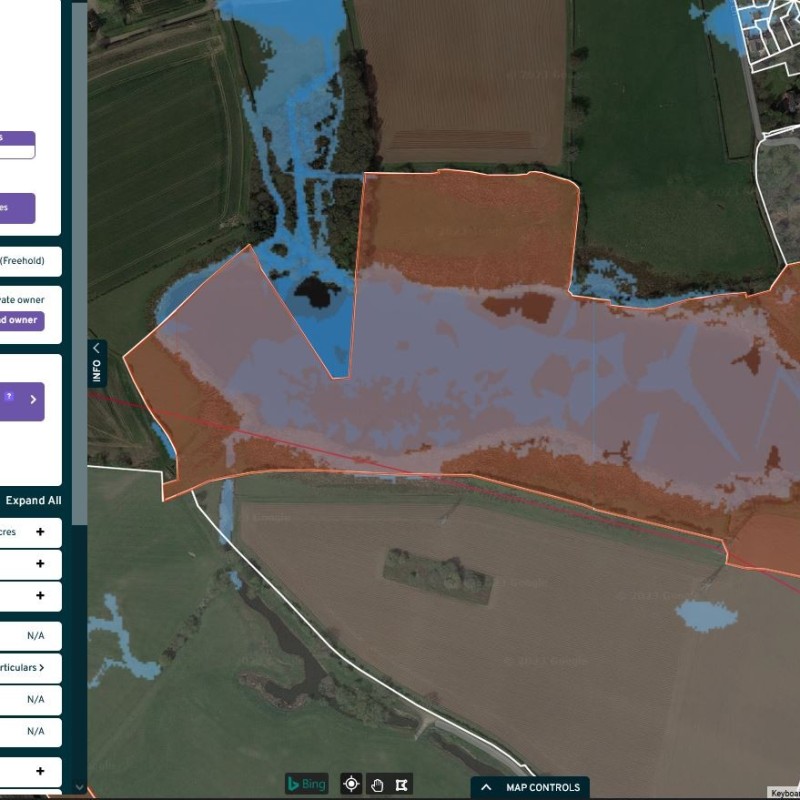Expand the second plus section below acres
The image size is (800, 800).
pyautogui.click(x=40, y=564)
